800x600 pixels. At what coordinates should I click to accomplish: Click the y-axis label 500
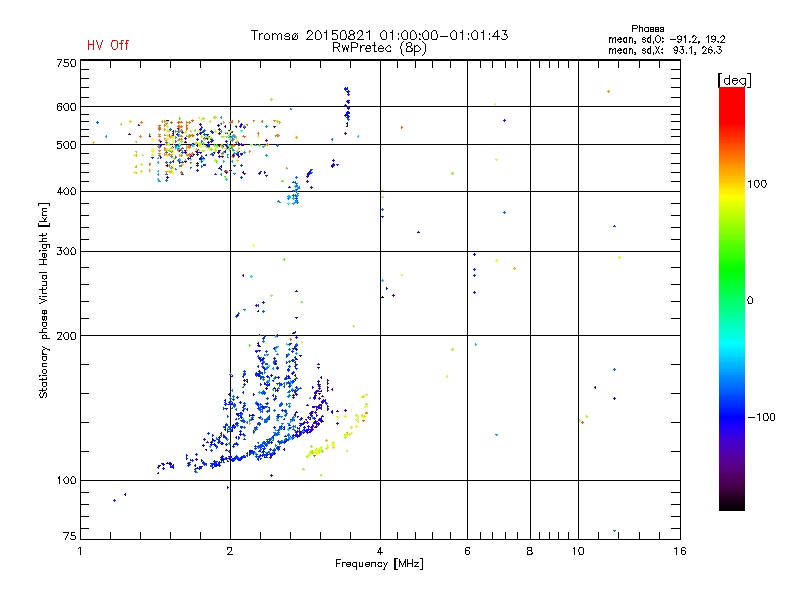point(66,145)
